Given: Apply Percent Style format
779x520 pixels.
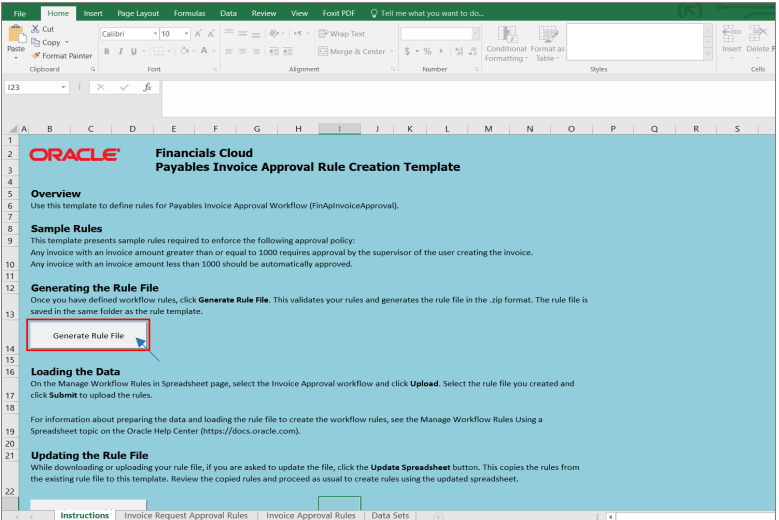Looking at the screenshot, I should tap(427, 51).
